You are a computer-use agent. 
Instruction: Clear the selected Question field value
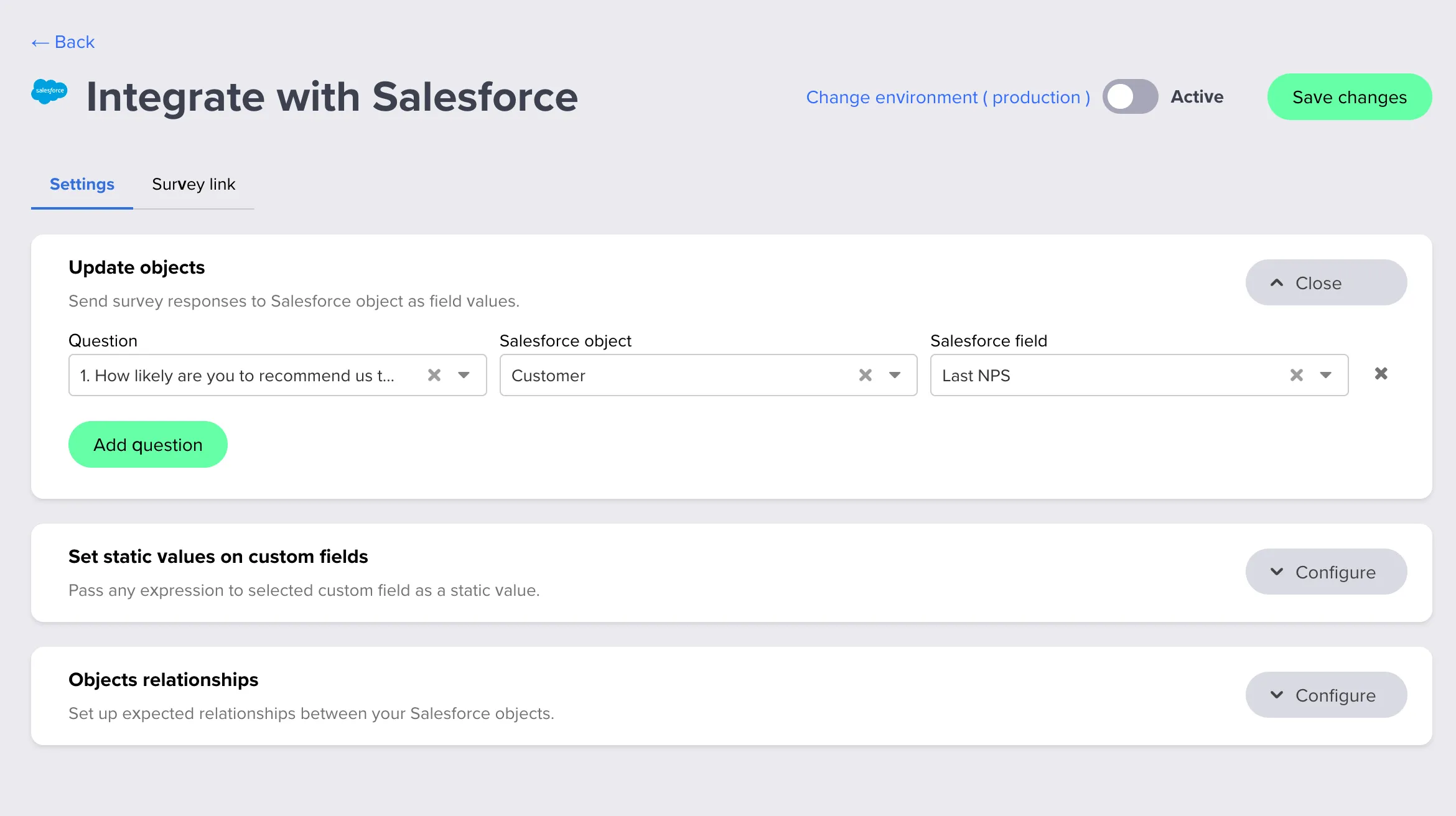coord(434,375)
